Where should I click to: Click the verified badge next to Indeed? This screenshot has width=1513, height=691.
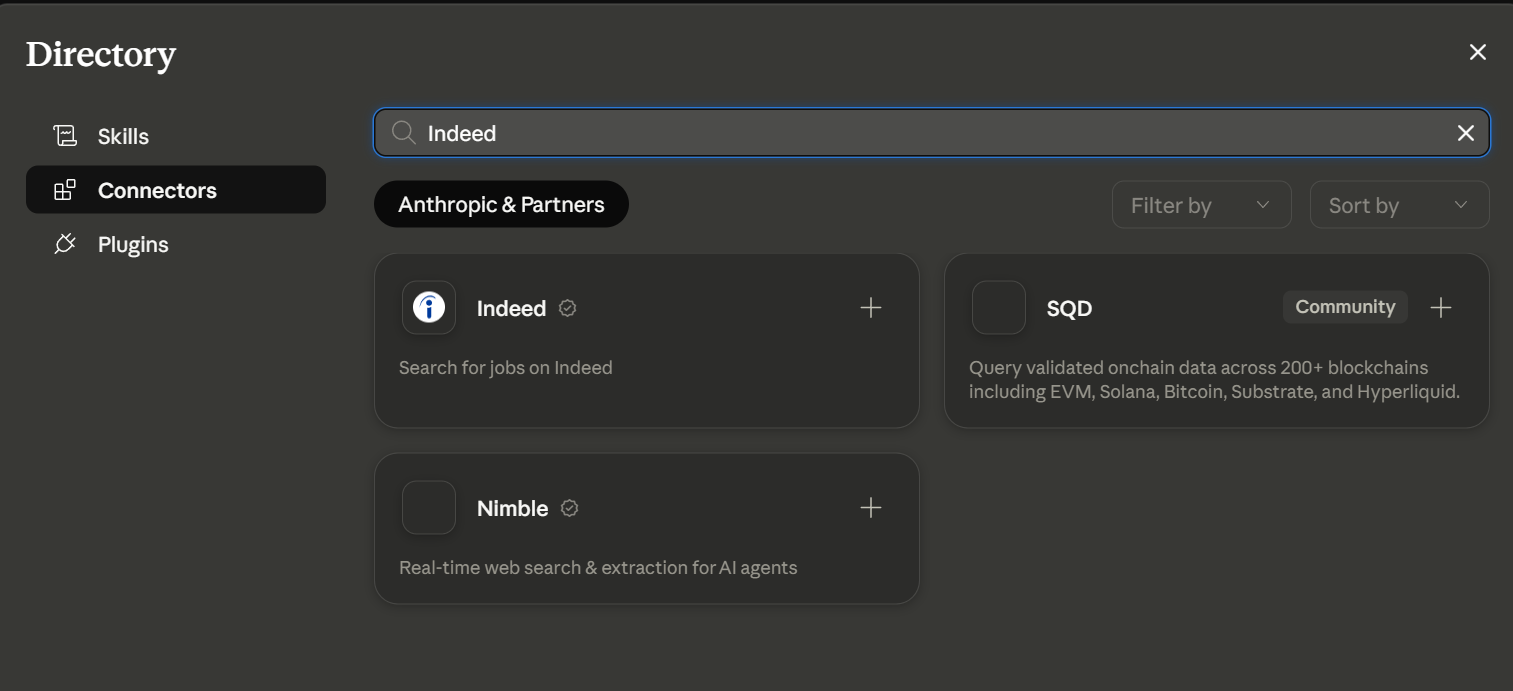(567, 308)
